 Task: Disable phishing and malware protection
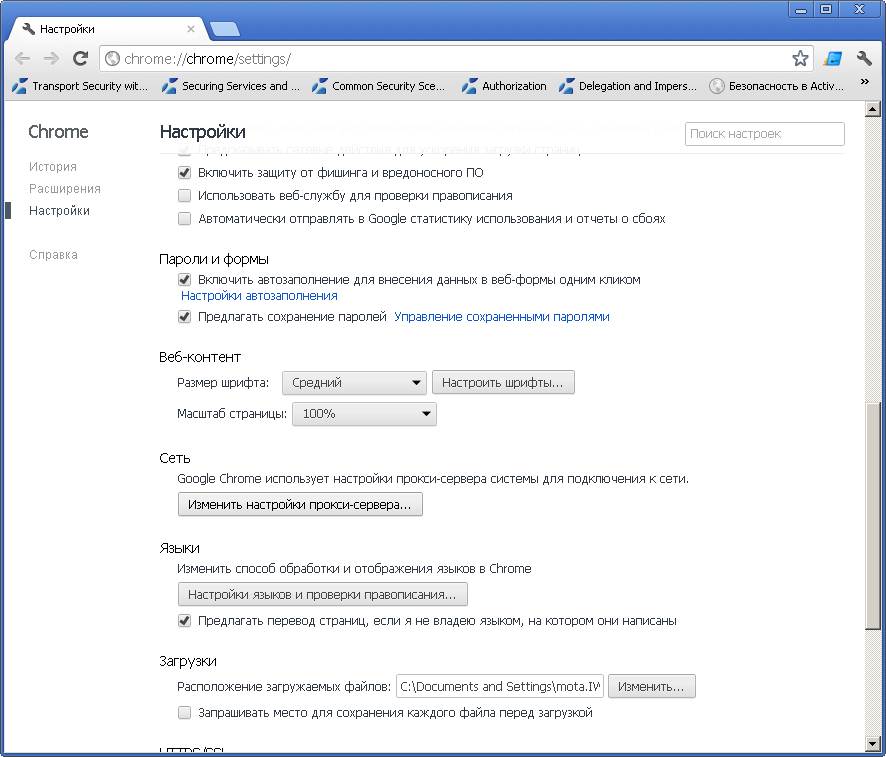click(184, 172)
